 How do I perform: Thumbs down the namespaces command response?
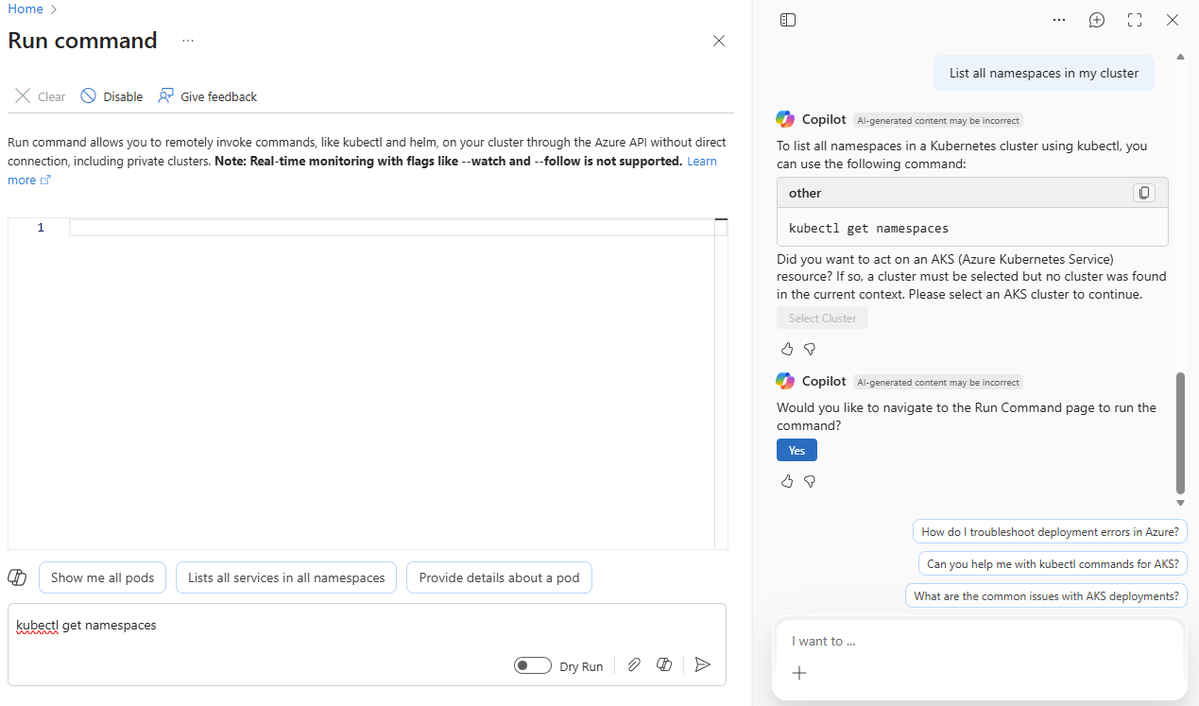(810, 349)
